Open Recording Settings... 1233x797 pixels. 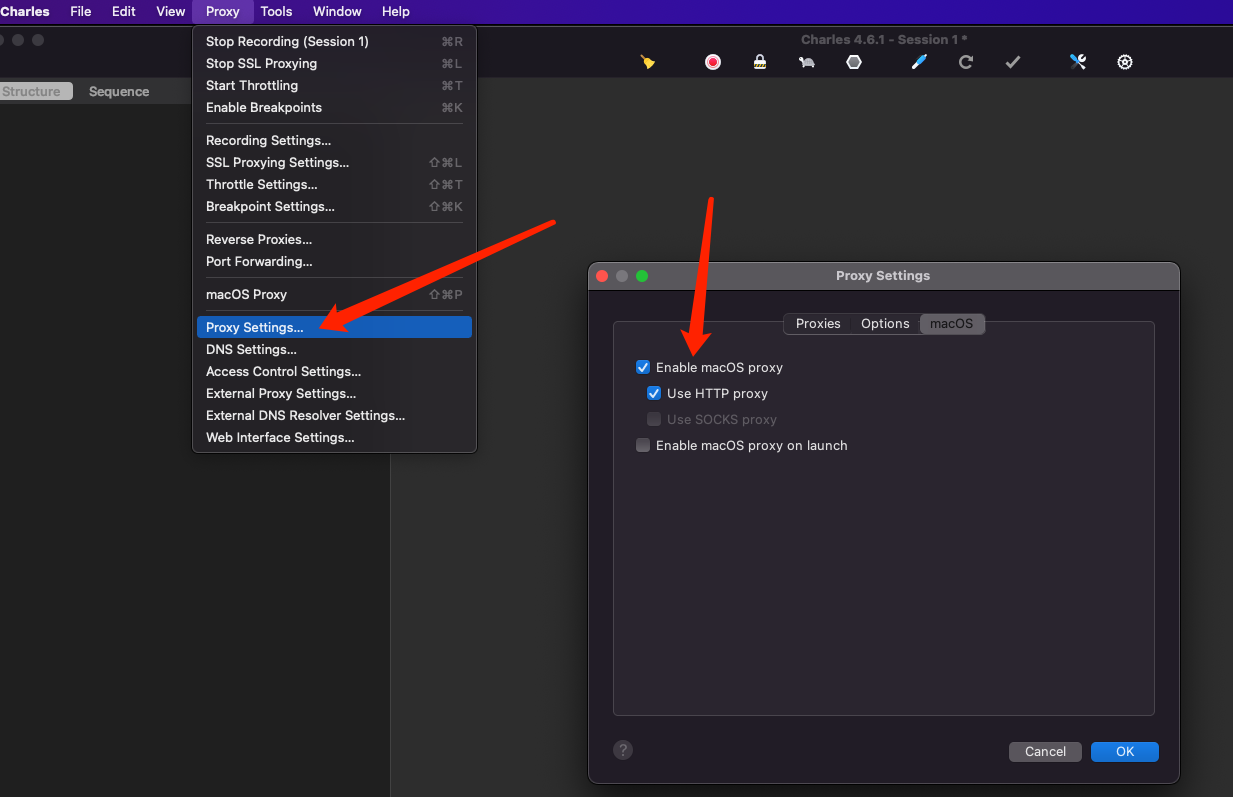pos(334,140)
